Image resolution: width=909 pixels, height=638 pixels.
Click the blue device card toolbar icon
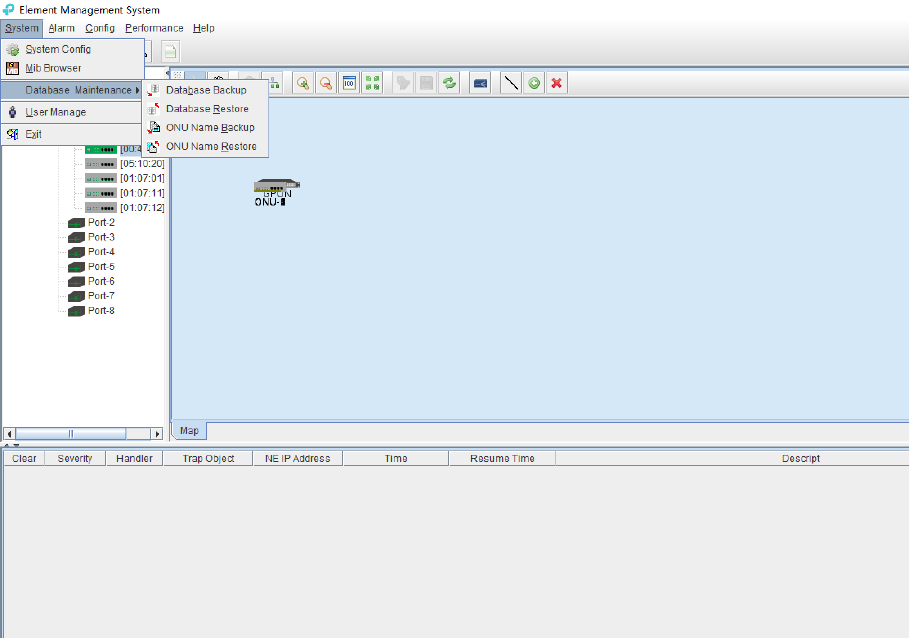[480, 83]
